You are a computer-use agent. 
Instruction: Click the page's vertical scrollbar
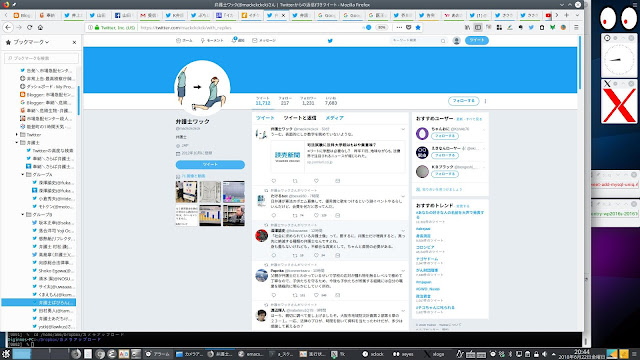point(579,63)
